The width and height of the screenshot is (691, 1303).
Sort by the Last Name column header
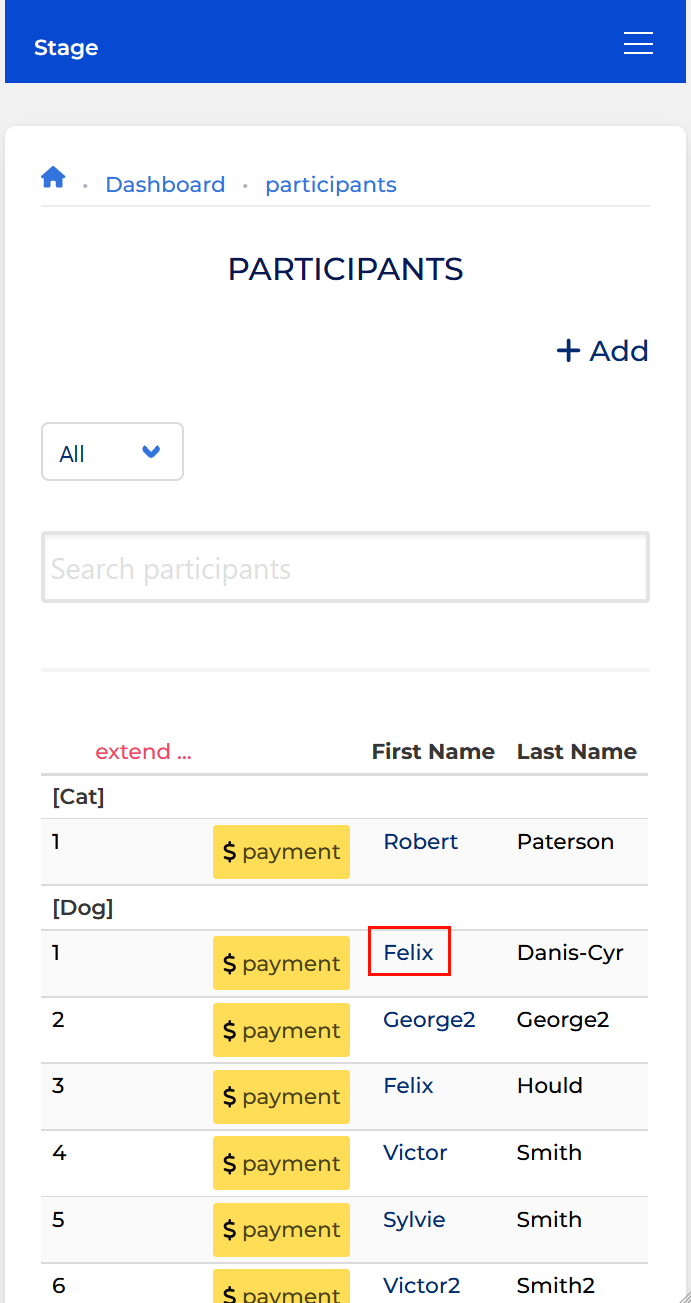click(x=577, y=752)
